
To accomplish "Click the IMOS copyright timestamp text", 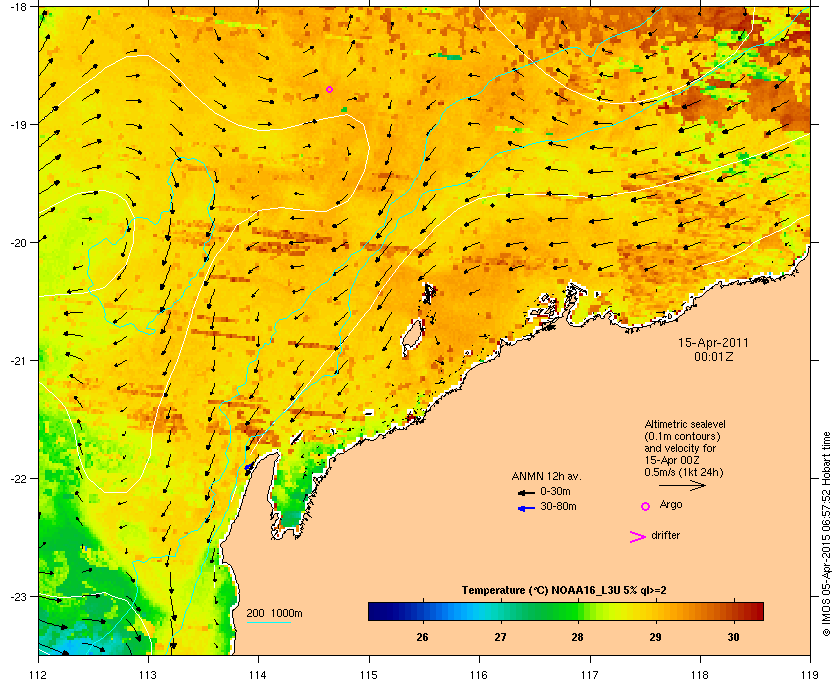I will pos(826,535).
